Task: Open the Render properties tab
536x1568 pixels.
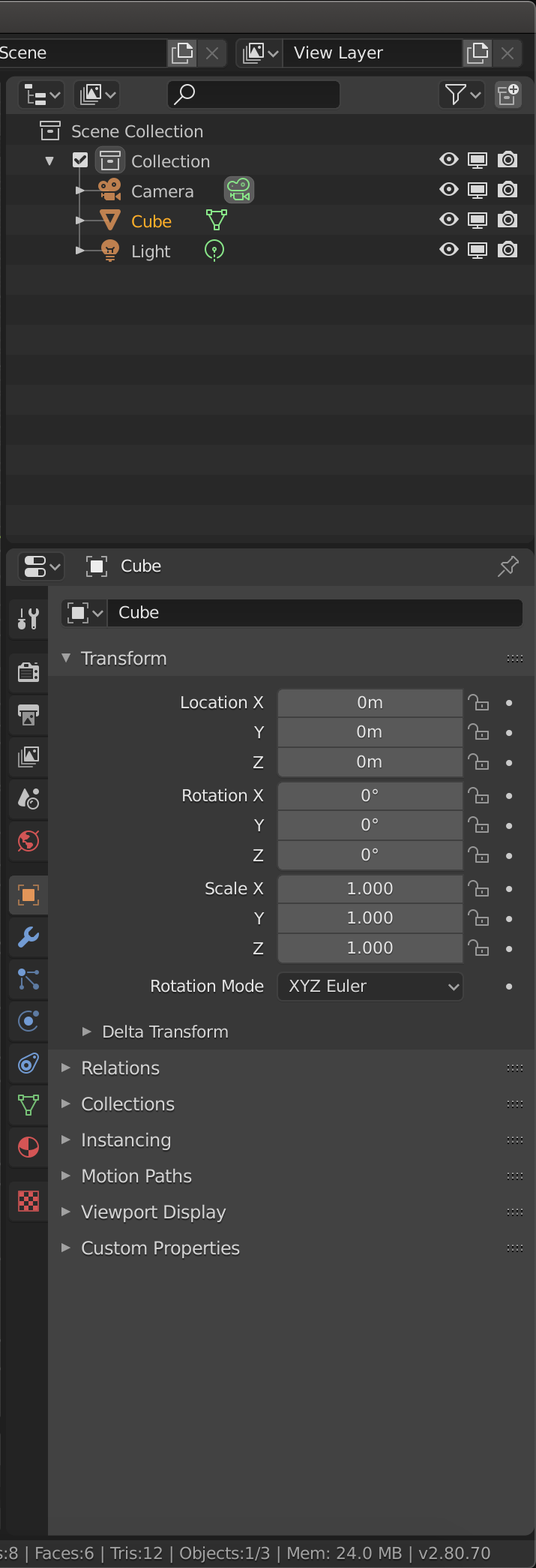Action: point(28,672)
